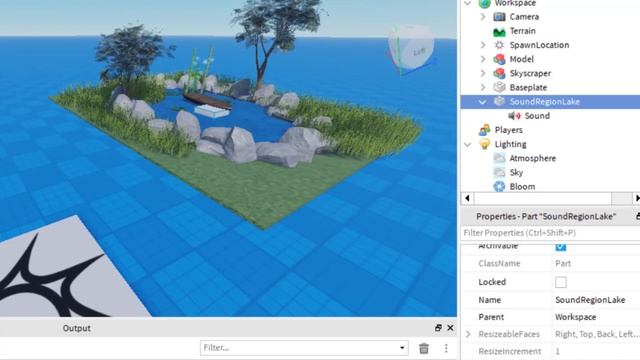Select Atmosphere in the Explorer tree

(x=533, y=158)
